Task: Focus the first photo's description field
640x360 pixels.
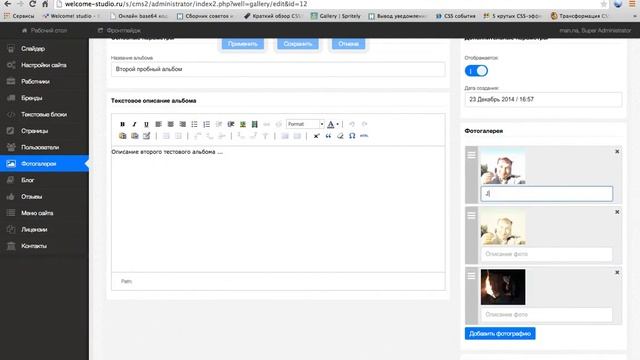Action: [547, 194]
